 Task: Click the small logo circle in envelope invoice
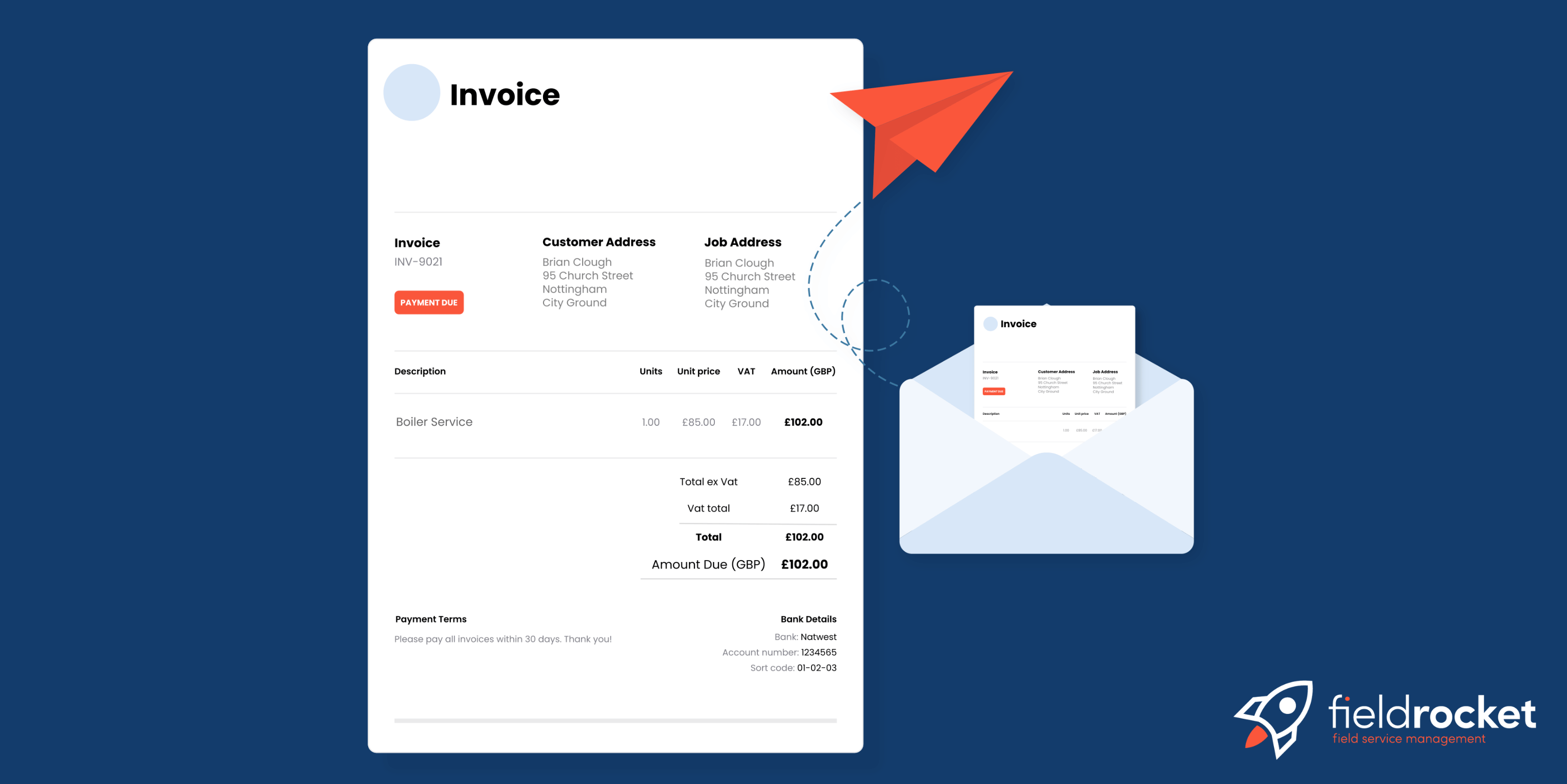990,324
